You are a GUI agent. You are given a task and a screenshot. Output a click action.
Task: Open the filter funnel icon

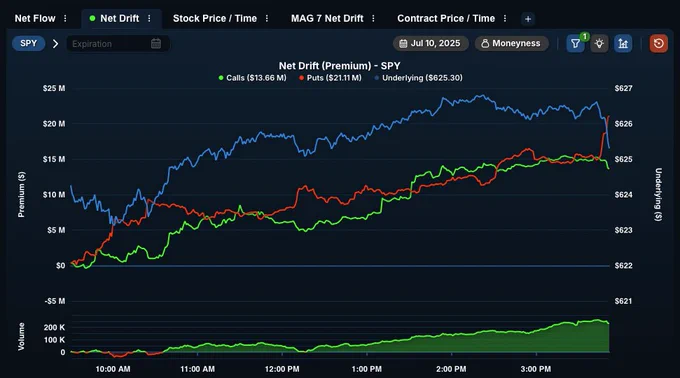point(575,44)
